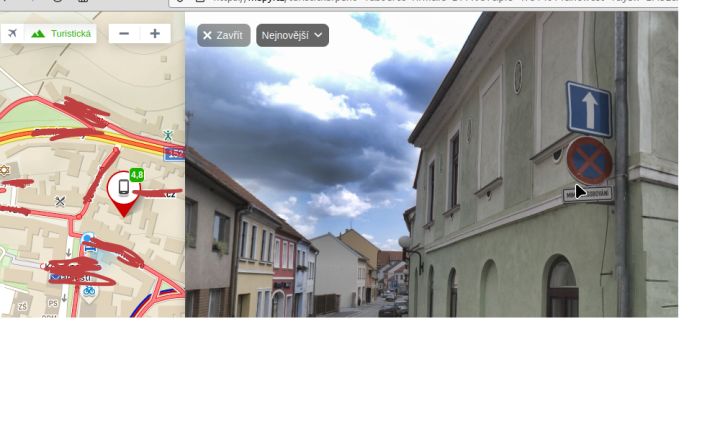Image resolution: width=720 pixels, height=432 pixels.
Task: Click the PS label on map
Action: click(53, 303)
